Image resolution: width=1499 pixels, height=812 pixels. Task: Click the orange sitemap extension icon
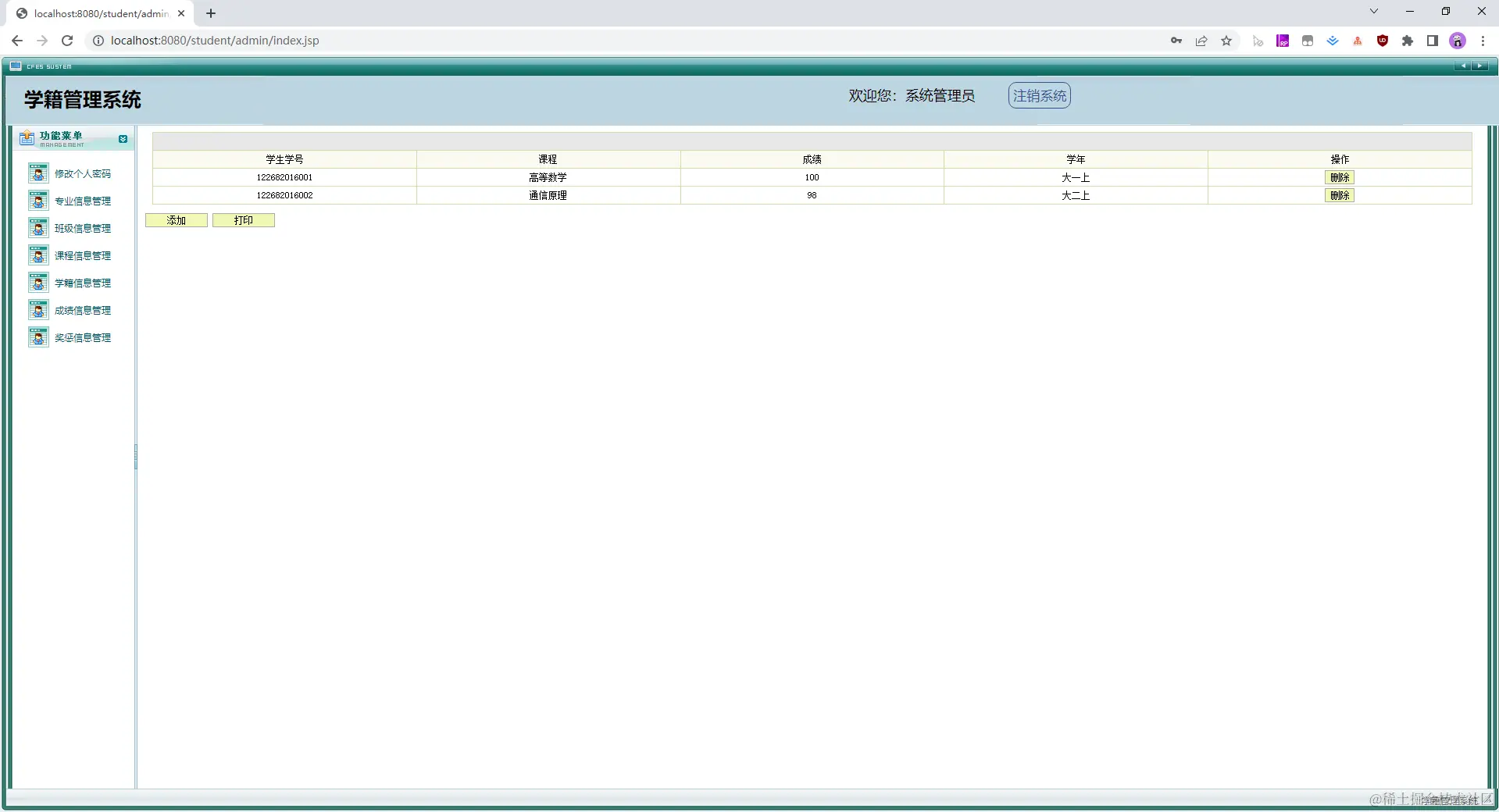(1358, 41)
